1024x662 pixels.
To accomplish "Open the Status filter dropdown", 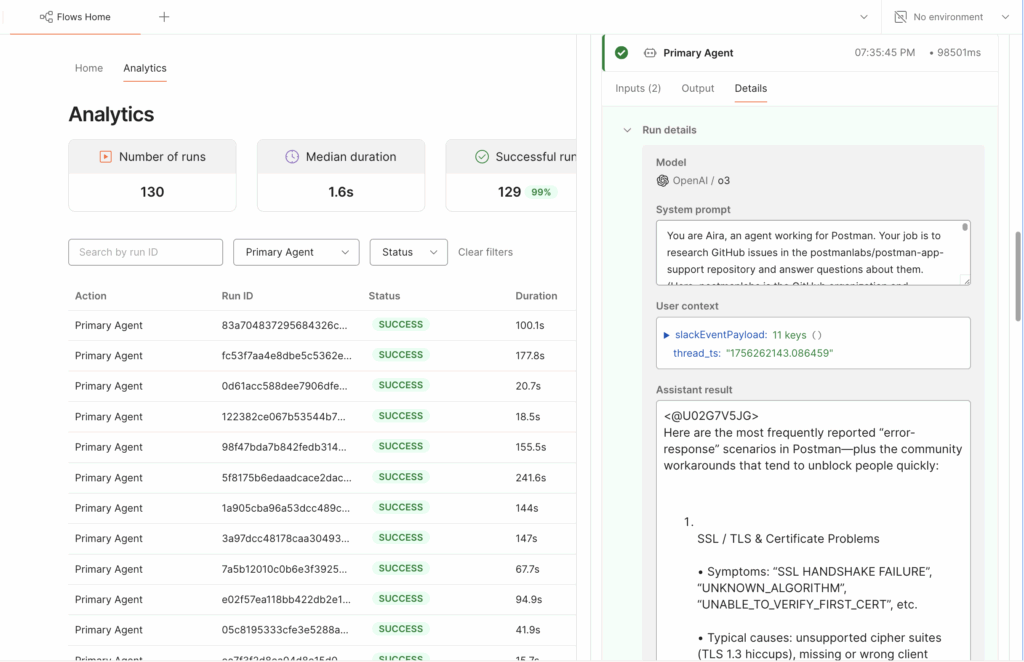I will click(x=409, y=252).
